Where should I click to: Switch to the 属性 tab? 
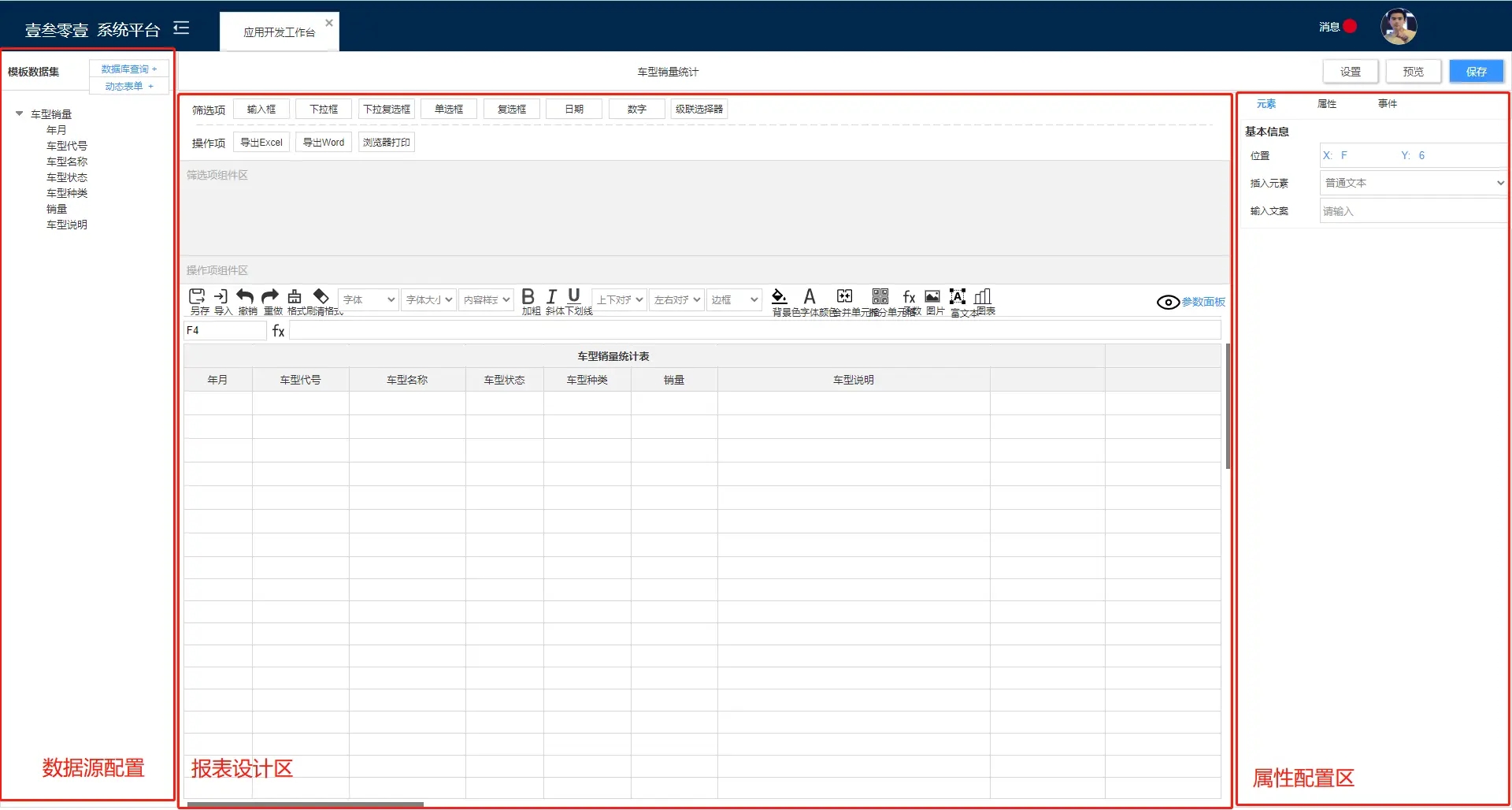point(1327,104)
